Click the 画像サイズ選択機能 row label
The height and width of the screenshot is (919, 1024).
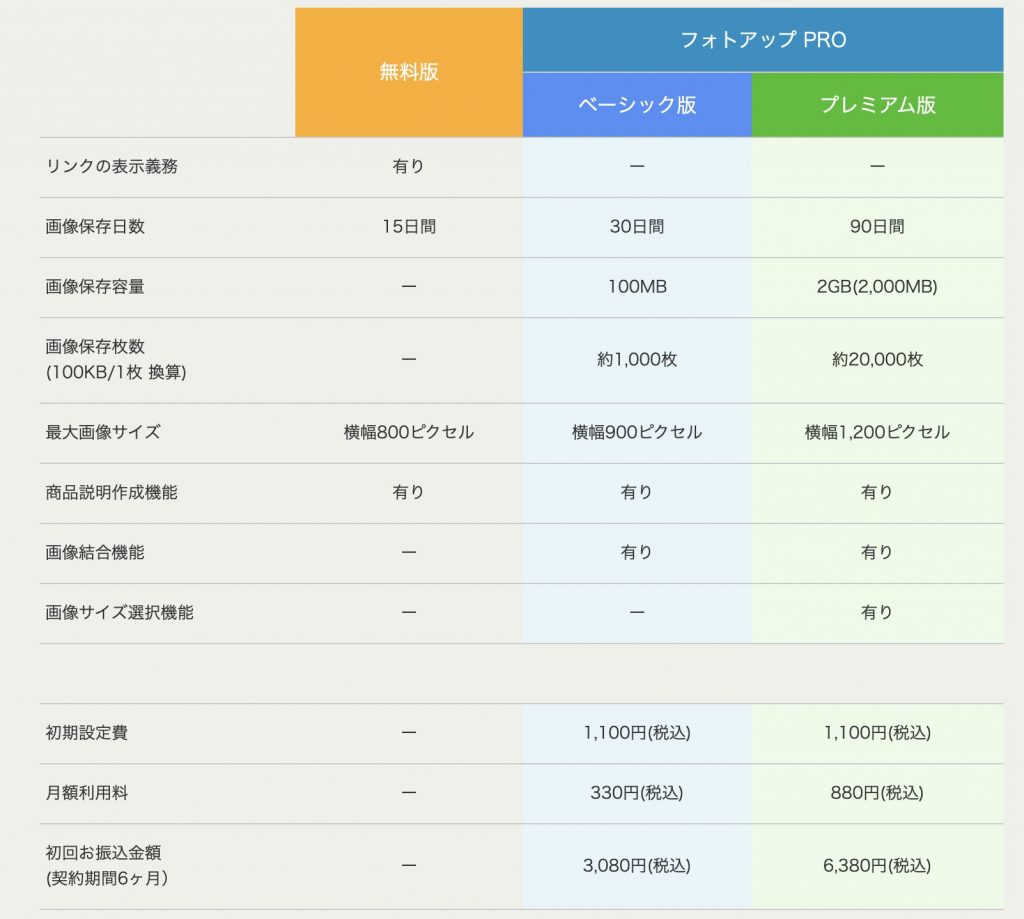click(120, 613)
